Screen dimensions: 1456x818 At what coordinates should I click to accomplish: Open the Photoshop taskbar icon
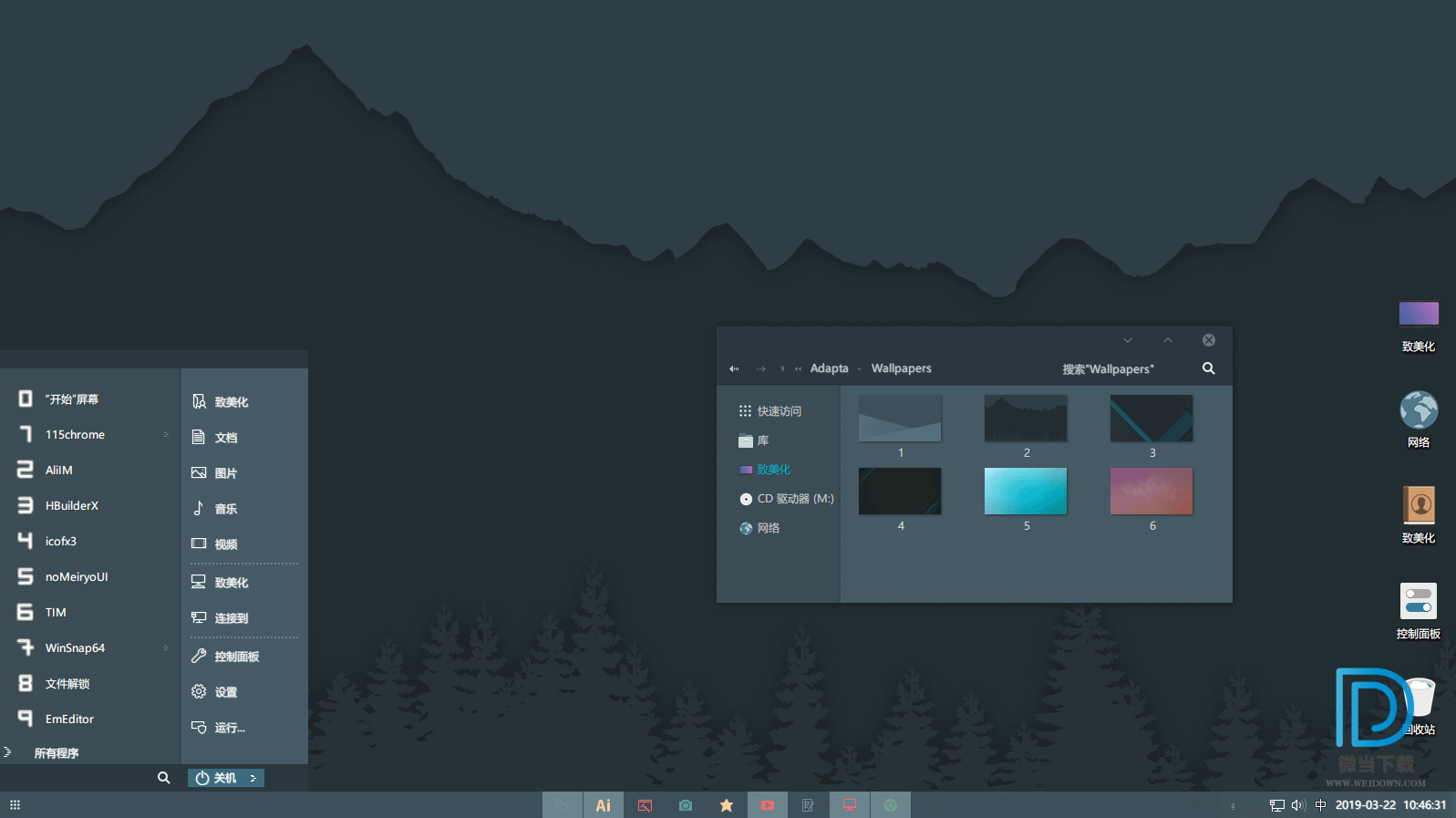563,805
